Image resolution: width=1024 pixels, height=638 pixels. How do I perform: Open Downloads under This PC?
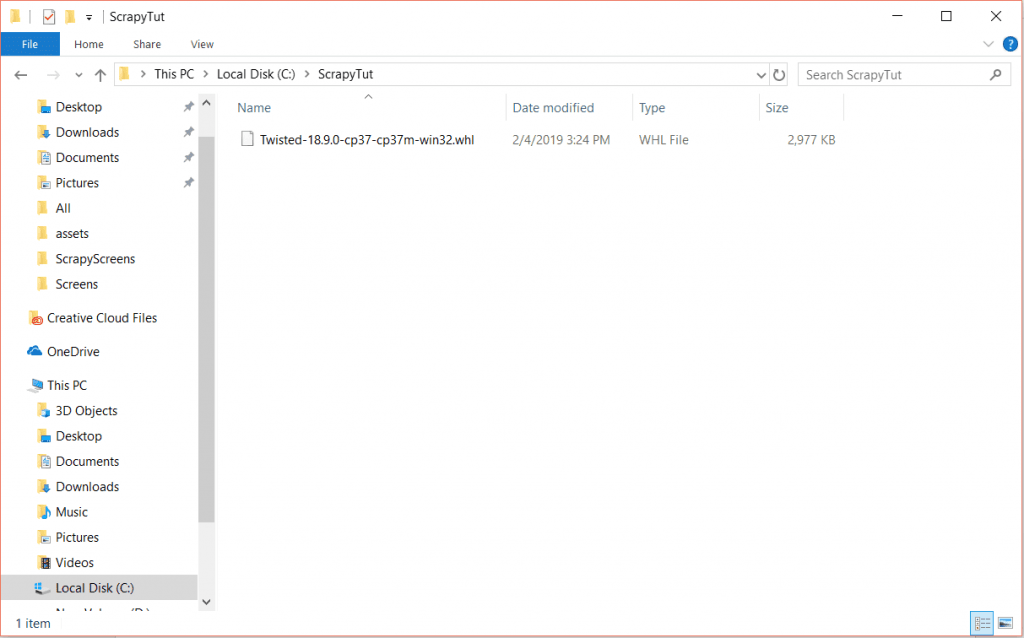click(x=87, y=487)
